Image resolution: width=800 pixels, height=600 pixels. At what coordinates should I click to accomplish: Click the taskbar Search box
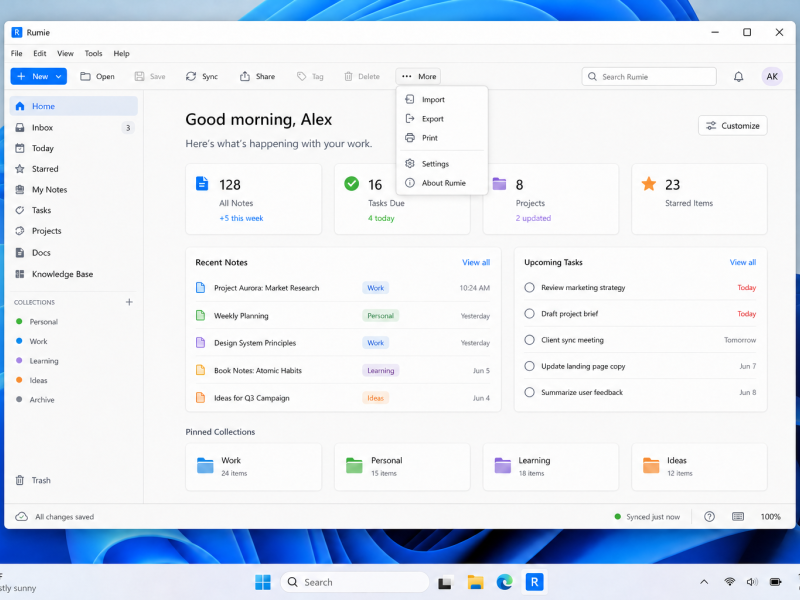coord(355,582)
